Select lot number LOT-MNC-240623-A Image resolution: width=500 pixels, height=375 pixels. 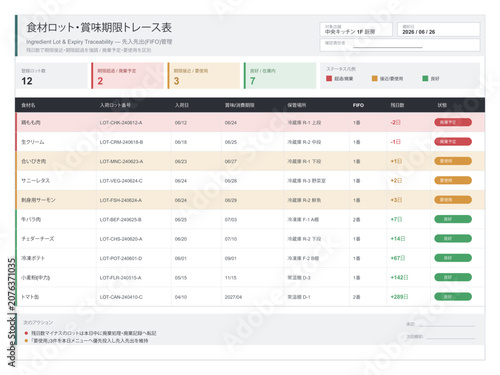[121, 161]
